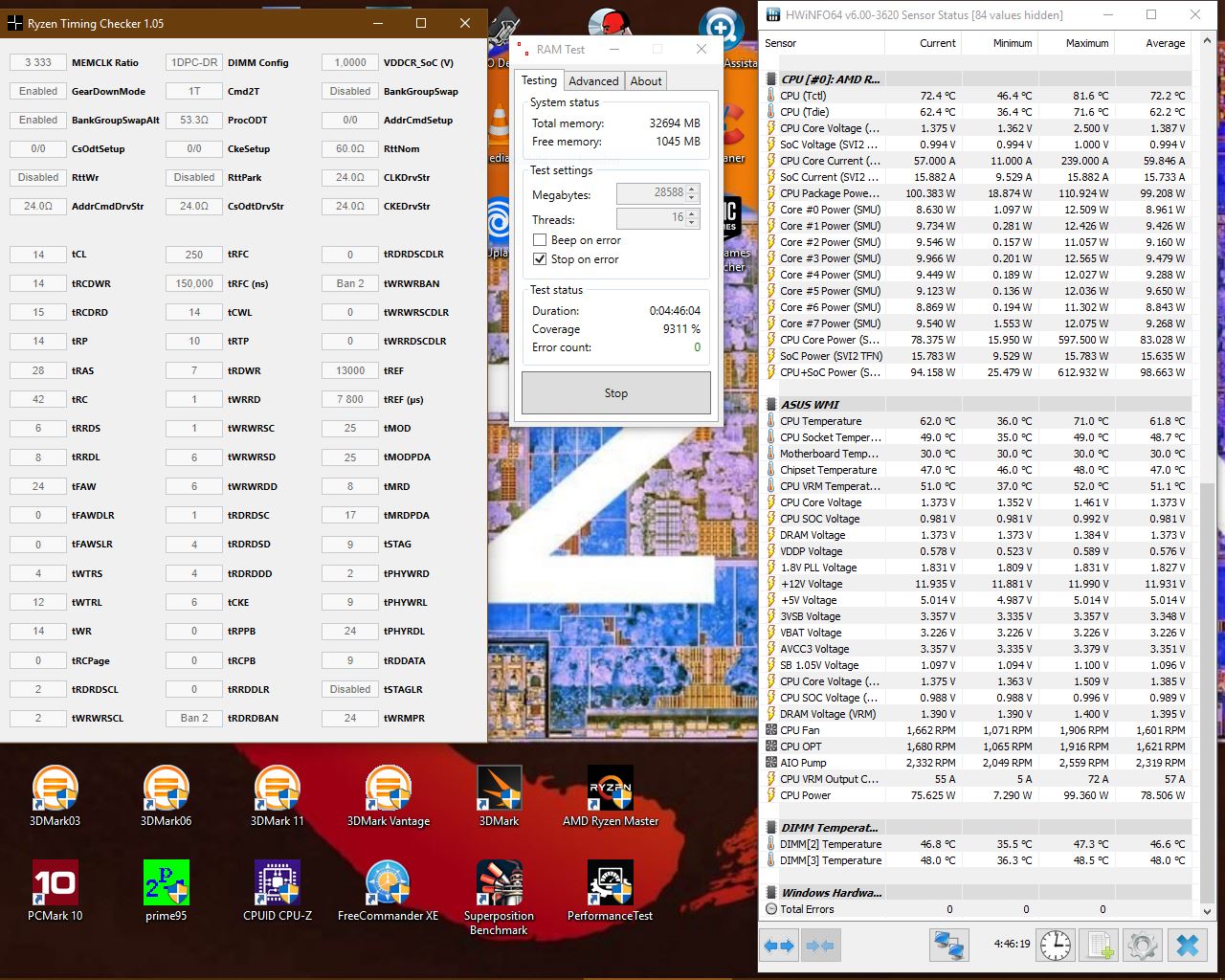Click tREF value box 13000
The width and height of the screenshot is (1225, 980).
(x=350, y=370)
